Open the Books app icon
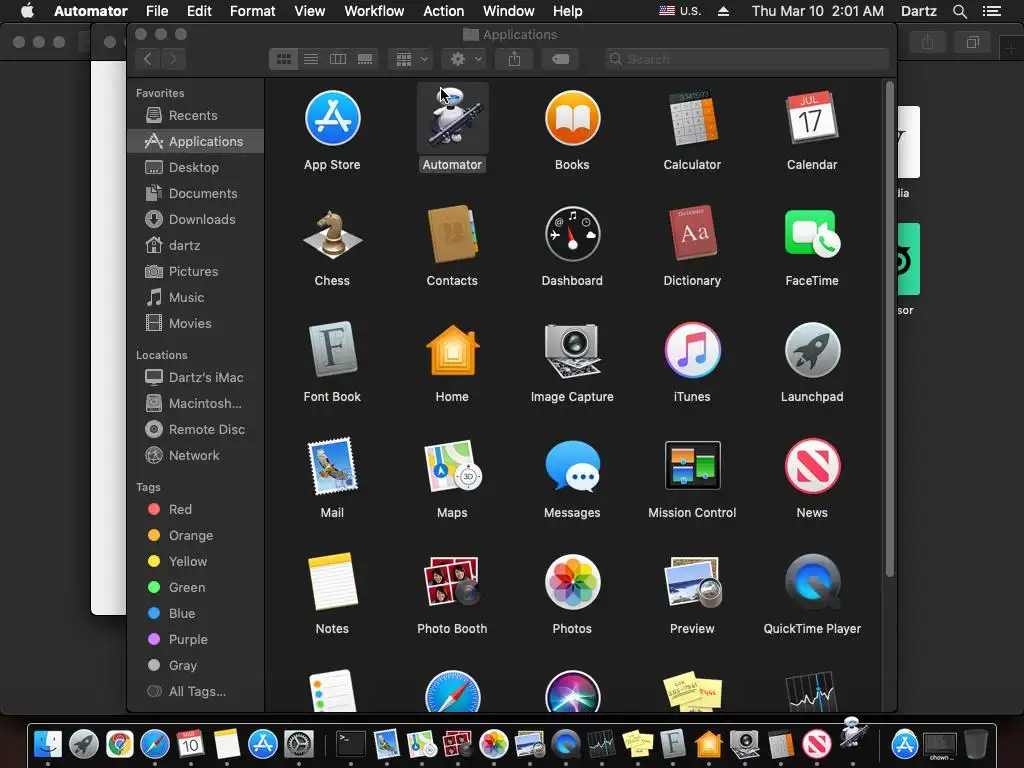Image resolution: width=1024 pixels, height=768 pixels. (572, 118)
